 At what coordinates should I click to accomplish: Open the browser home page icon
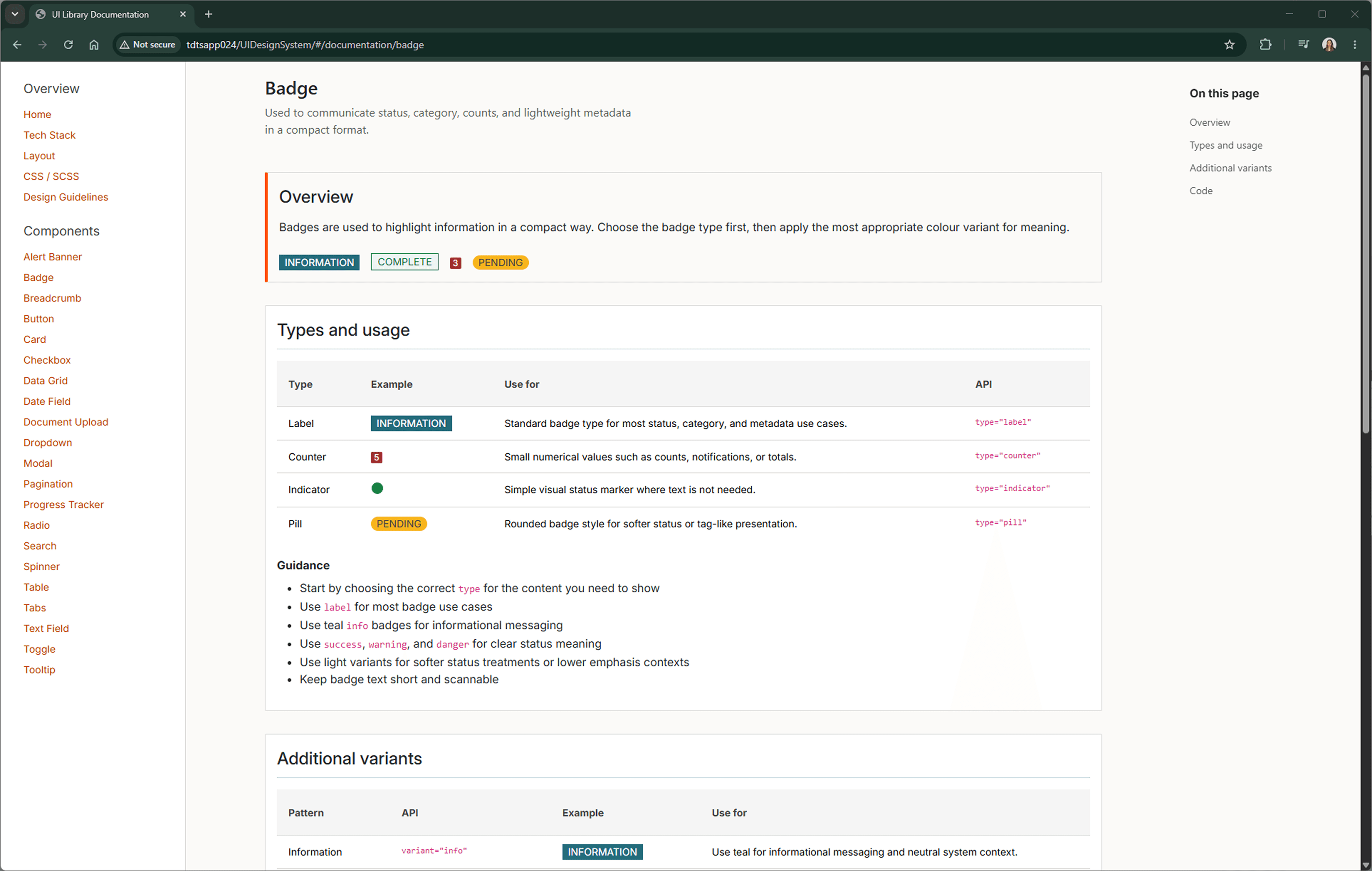coord(94,44)
